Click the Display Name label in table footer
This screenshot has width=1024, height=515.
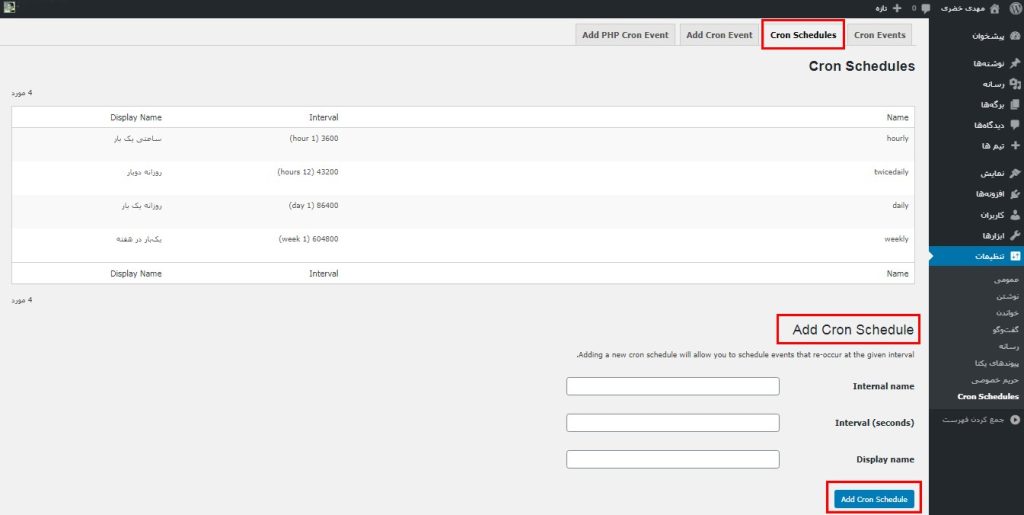136,273
